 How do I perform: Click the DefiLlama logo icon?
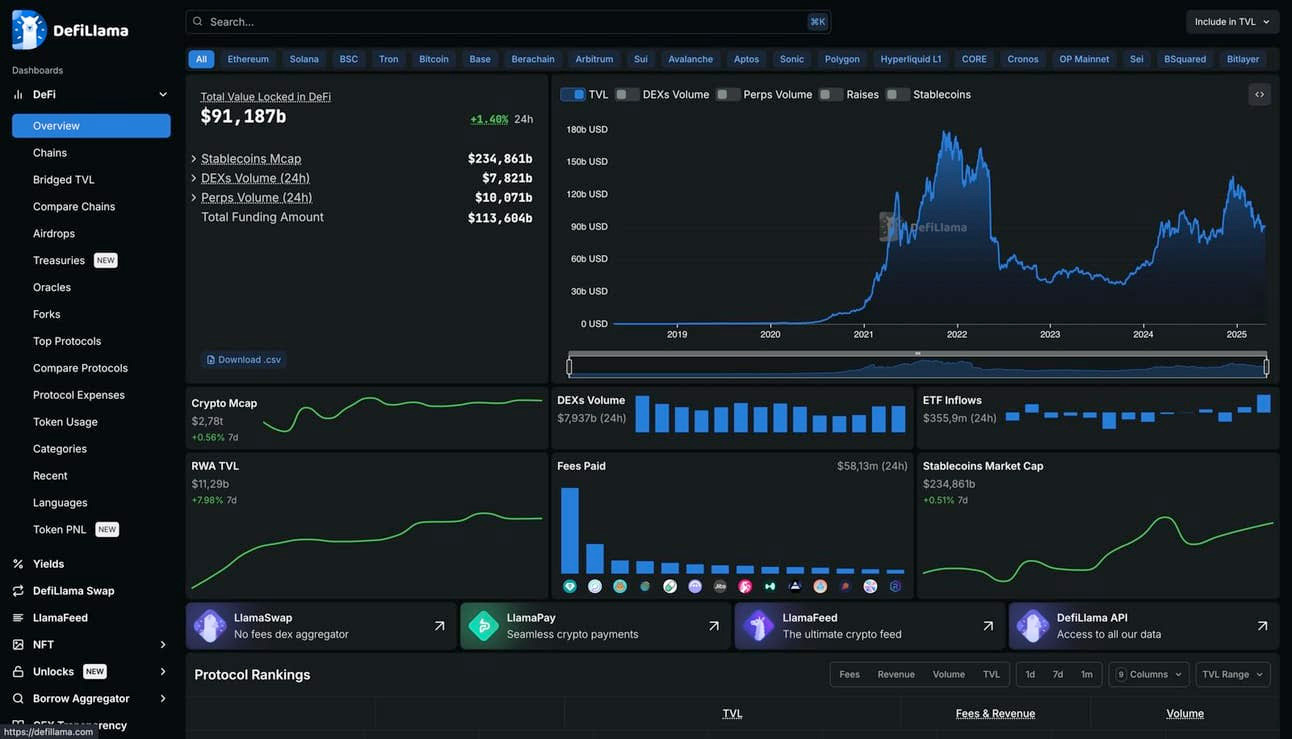pos(29,30)
